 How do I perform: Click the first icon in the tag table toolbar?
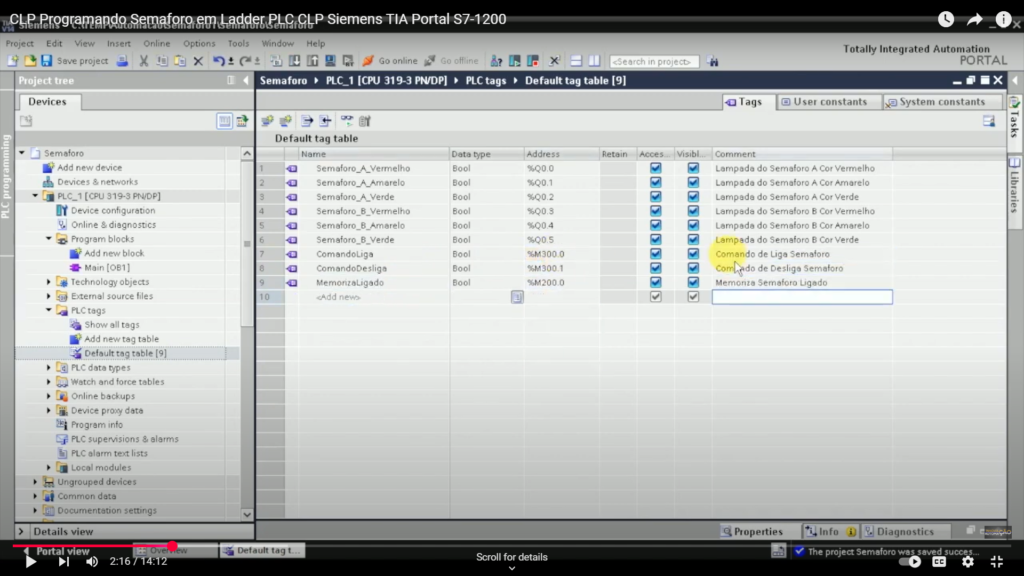(x=267, y=121)
